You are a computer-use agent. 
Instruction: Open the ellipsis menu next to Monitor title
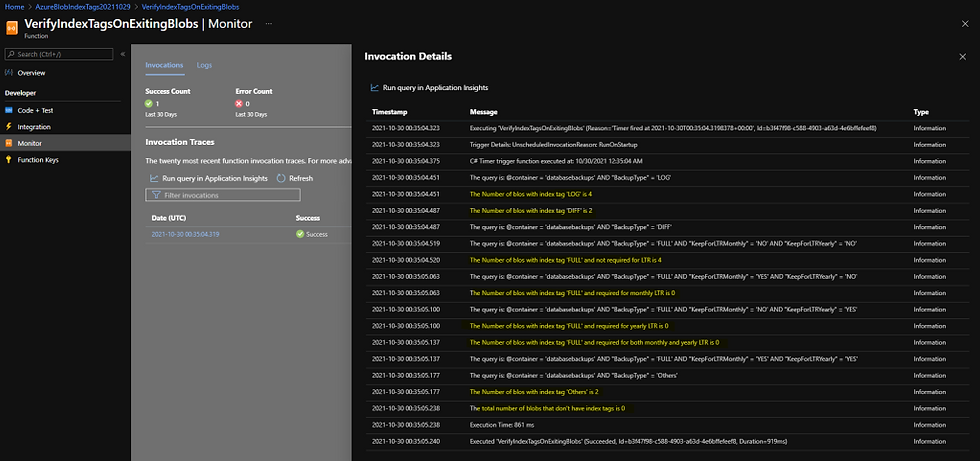(269, 24)
